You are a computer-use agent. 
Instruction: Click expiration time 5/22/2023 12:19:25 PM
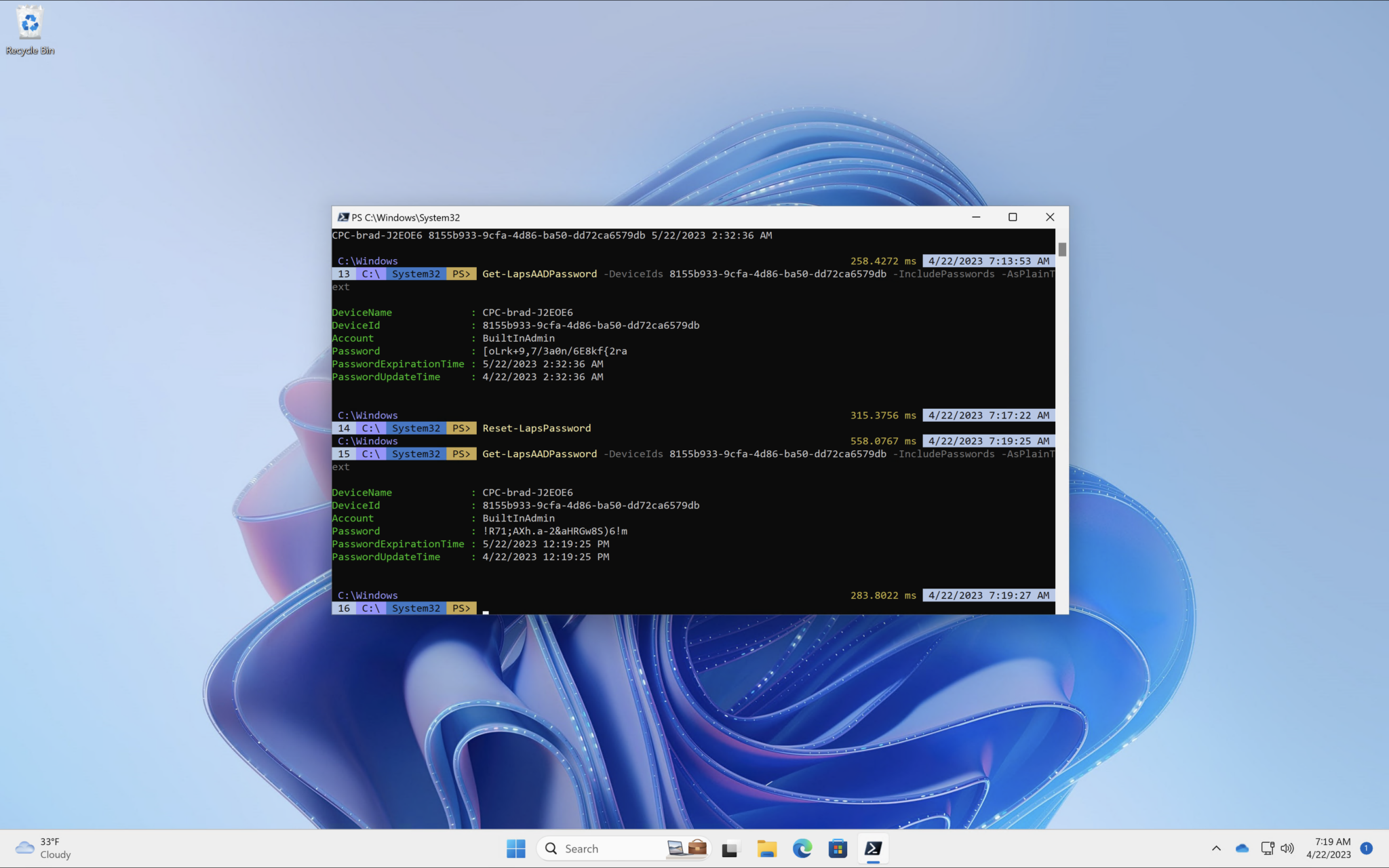click(546, 544)
